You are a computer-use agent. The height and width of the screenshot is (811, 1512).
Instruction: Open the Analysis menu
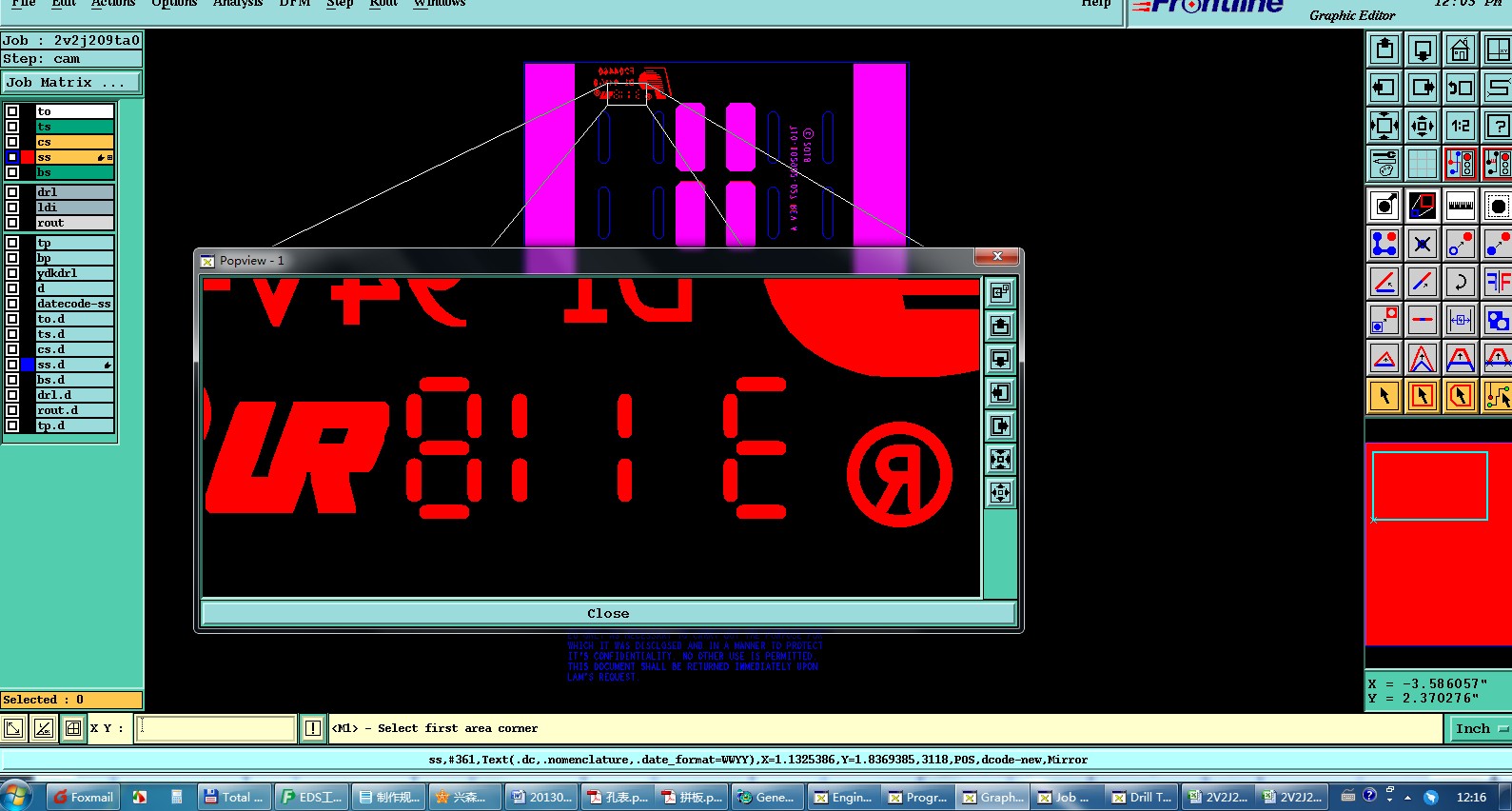tap(238, 4)
